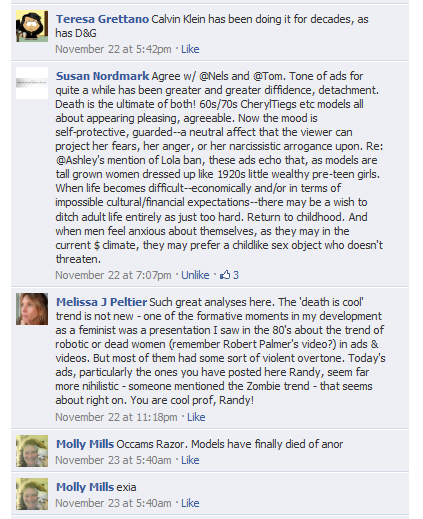The height and width of the screenshot is (519, 423).
Task: Open the Teresa Grettano name link
Action: point(102,19)
